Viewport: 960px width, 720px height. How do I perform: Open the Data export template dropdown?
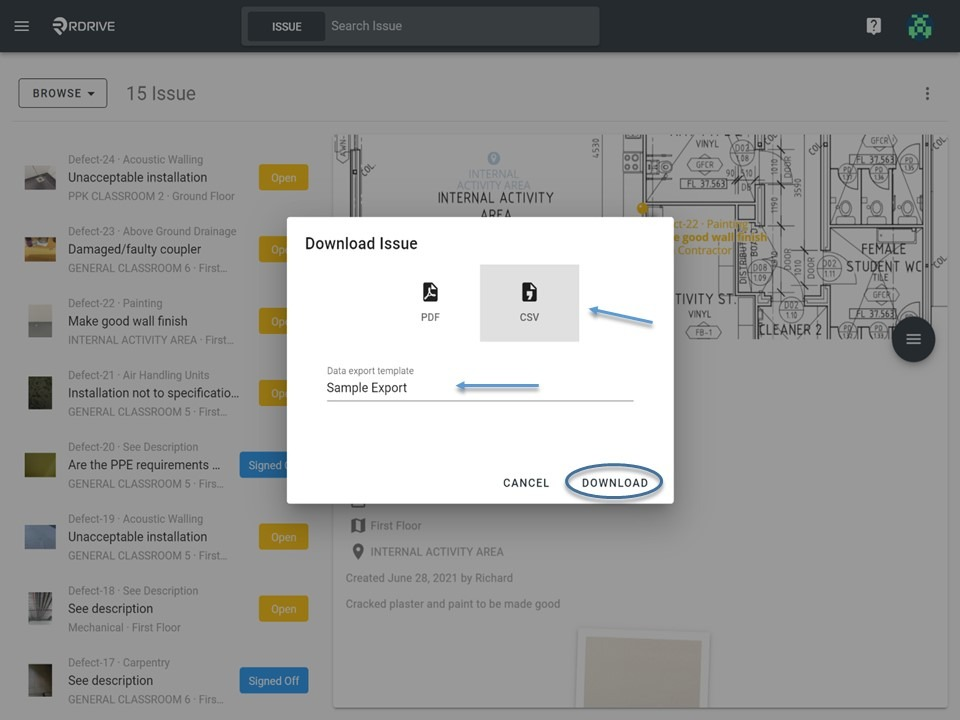[479, 388]
